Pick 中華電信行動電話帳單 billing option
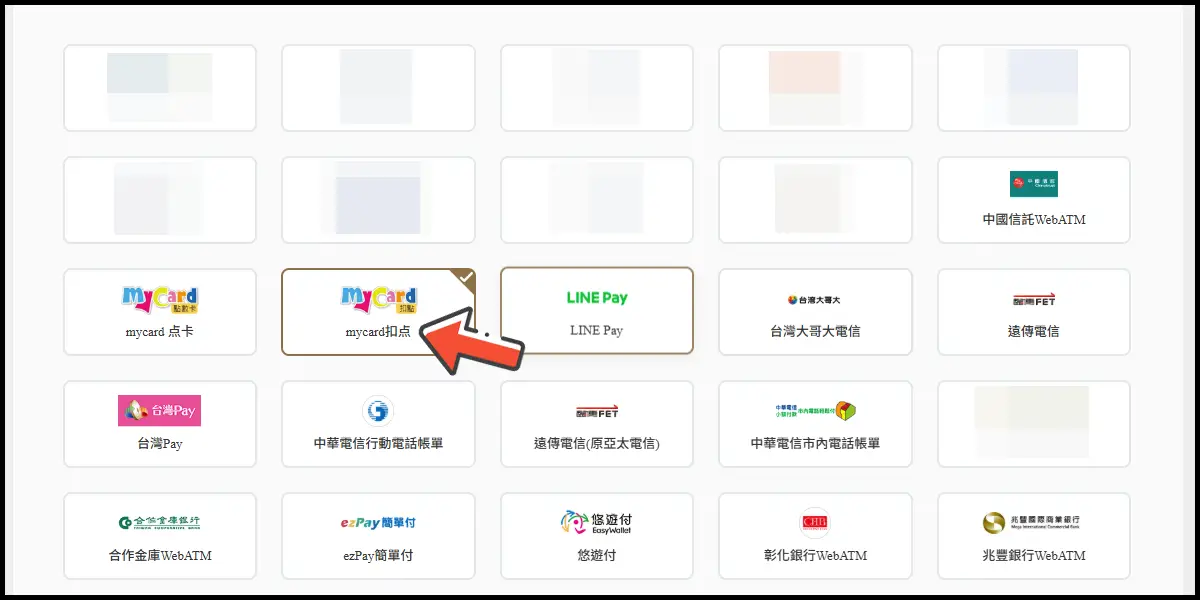Viewport: 1200px width, 600px height. [x=378, y=423]
